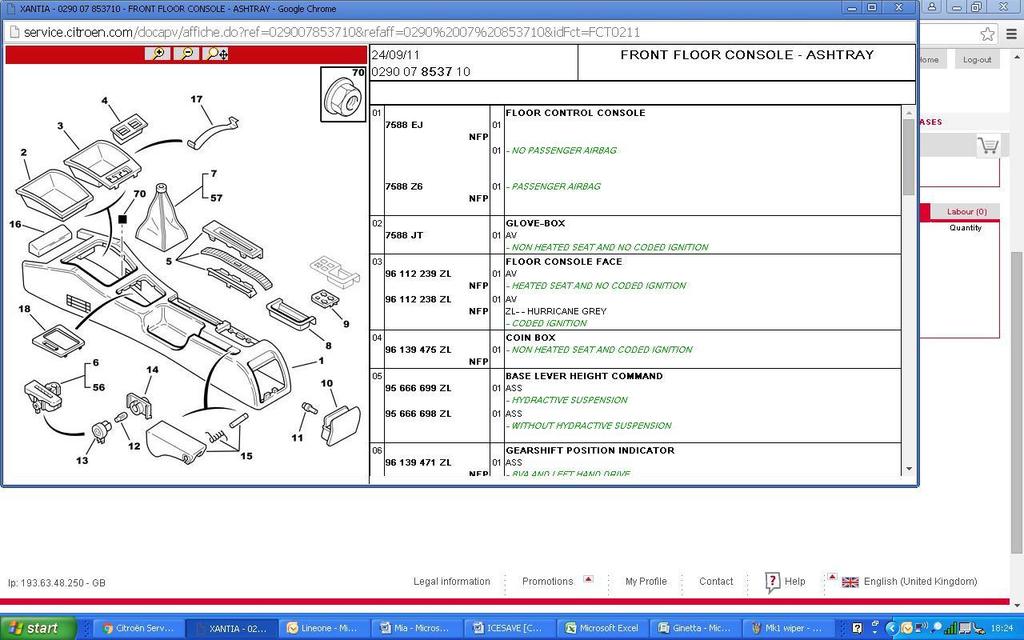
Task: Click the FLOOR CONSOLE FACE heading
Action: point(564,261)
